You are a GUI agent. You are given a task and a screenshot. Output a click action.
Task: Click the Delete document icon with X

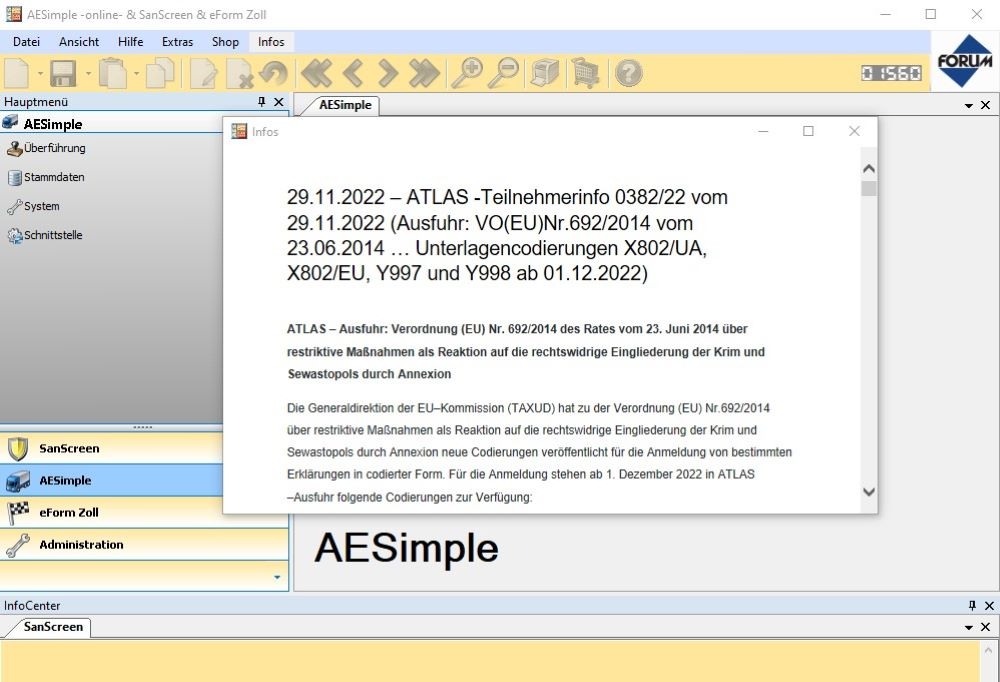[240, 73]
